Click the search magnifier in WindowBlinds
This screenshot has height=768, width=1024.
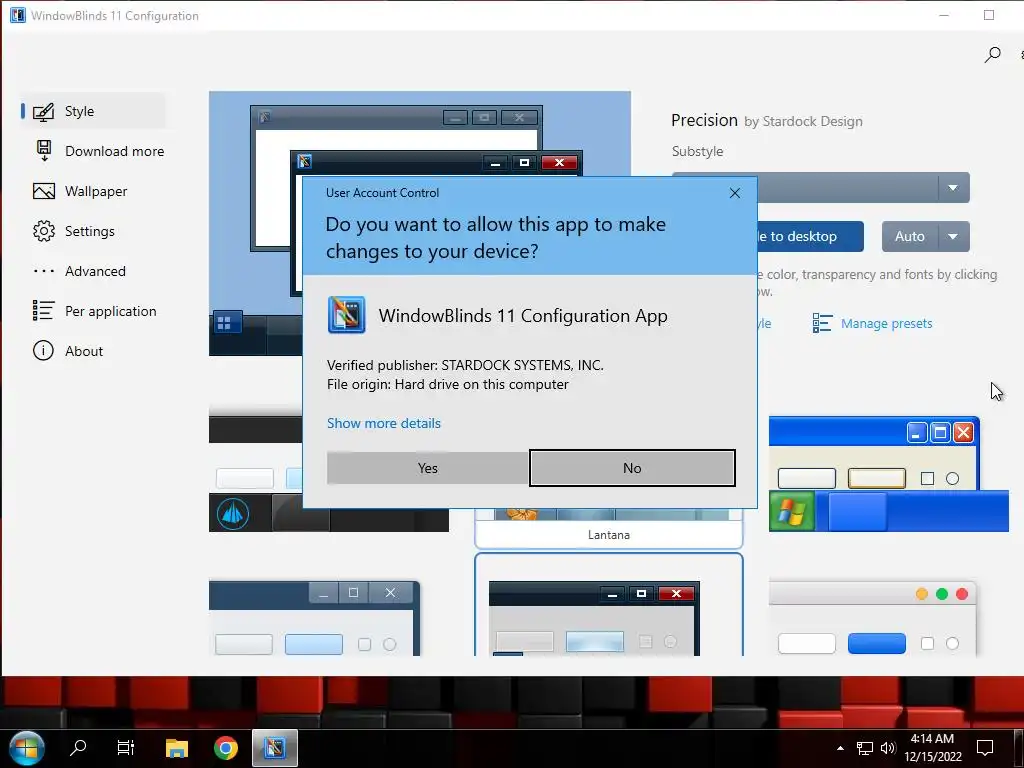(992, 55)
